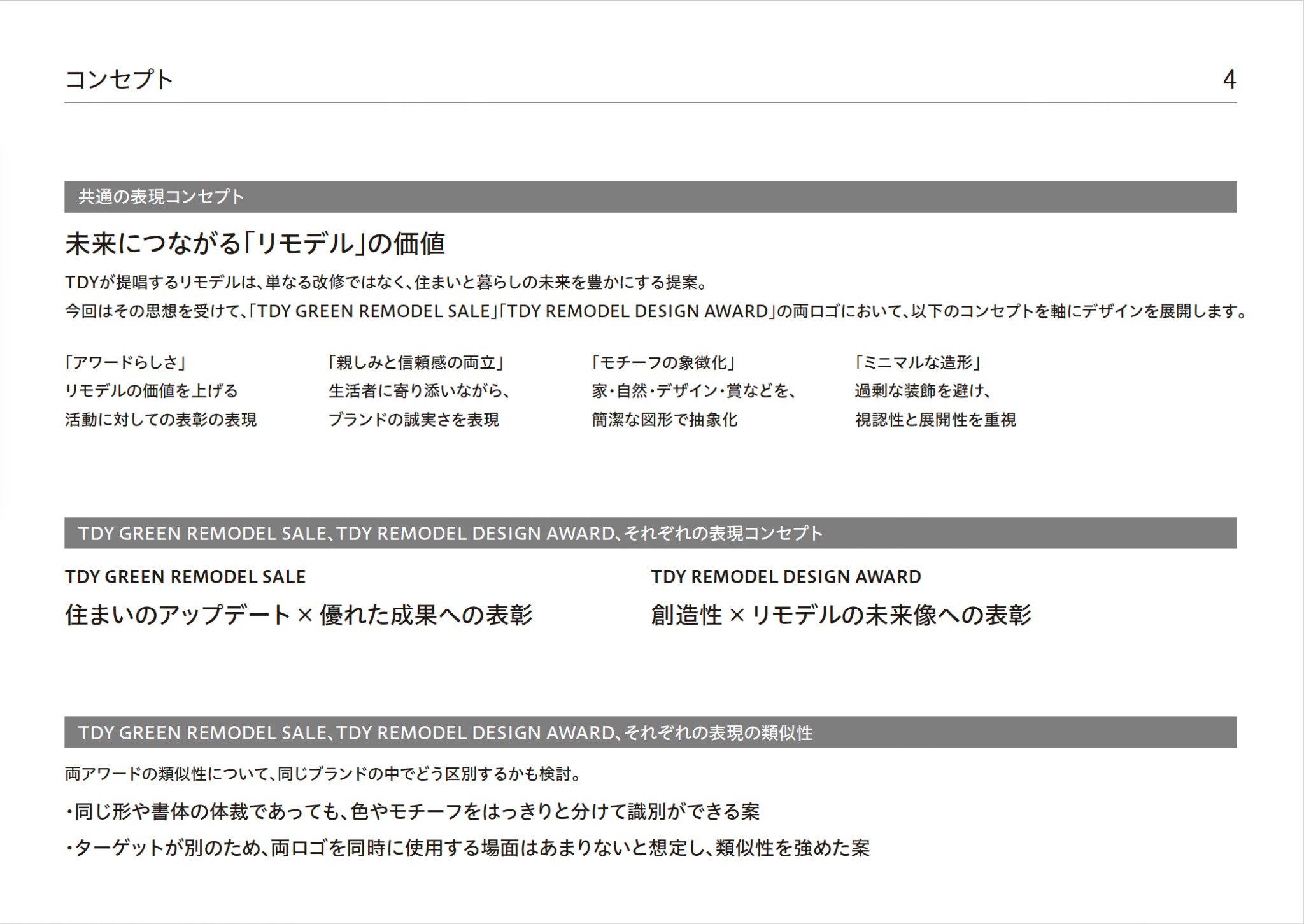Click the TDY GREEN REMODEL SALE subheading
This screenshot has width=1304, height=924.
pos(185,577)
